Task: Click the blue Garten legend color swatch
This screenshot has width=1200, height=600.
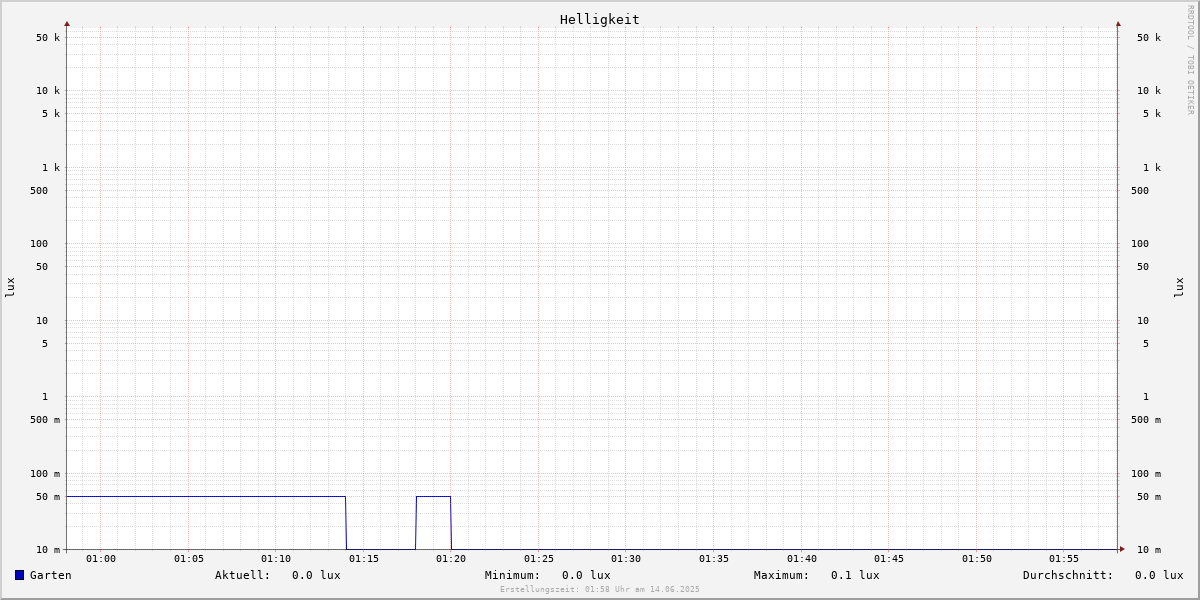Action: click(x=19, y=575)
